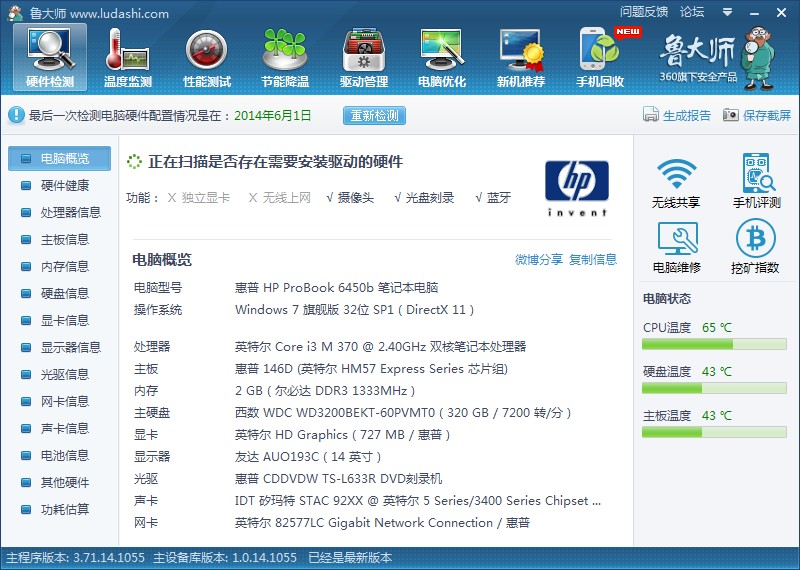Click the IDT 矽玛特 STAC 92XX sound card text

coord(418,501)
